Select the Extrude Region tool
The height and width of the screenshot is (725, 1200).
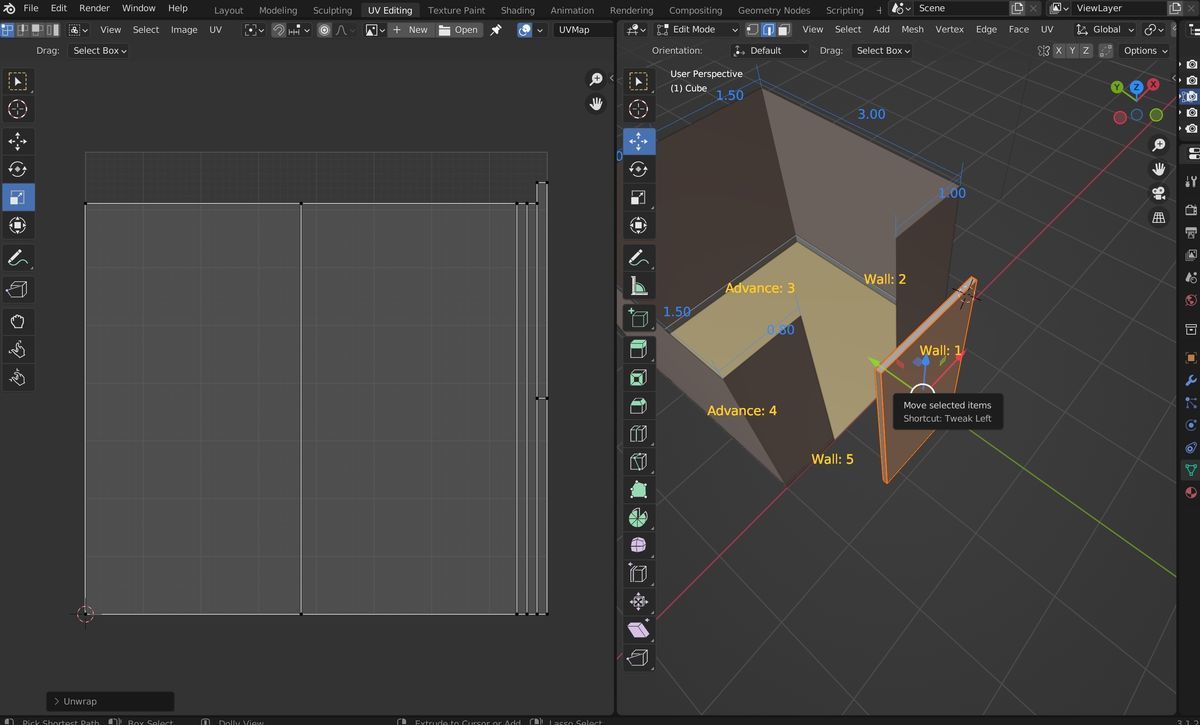point(639,349)
